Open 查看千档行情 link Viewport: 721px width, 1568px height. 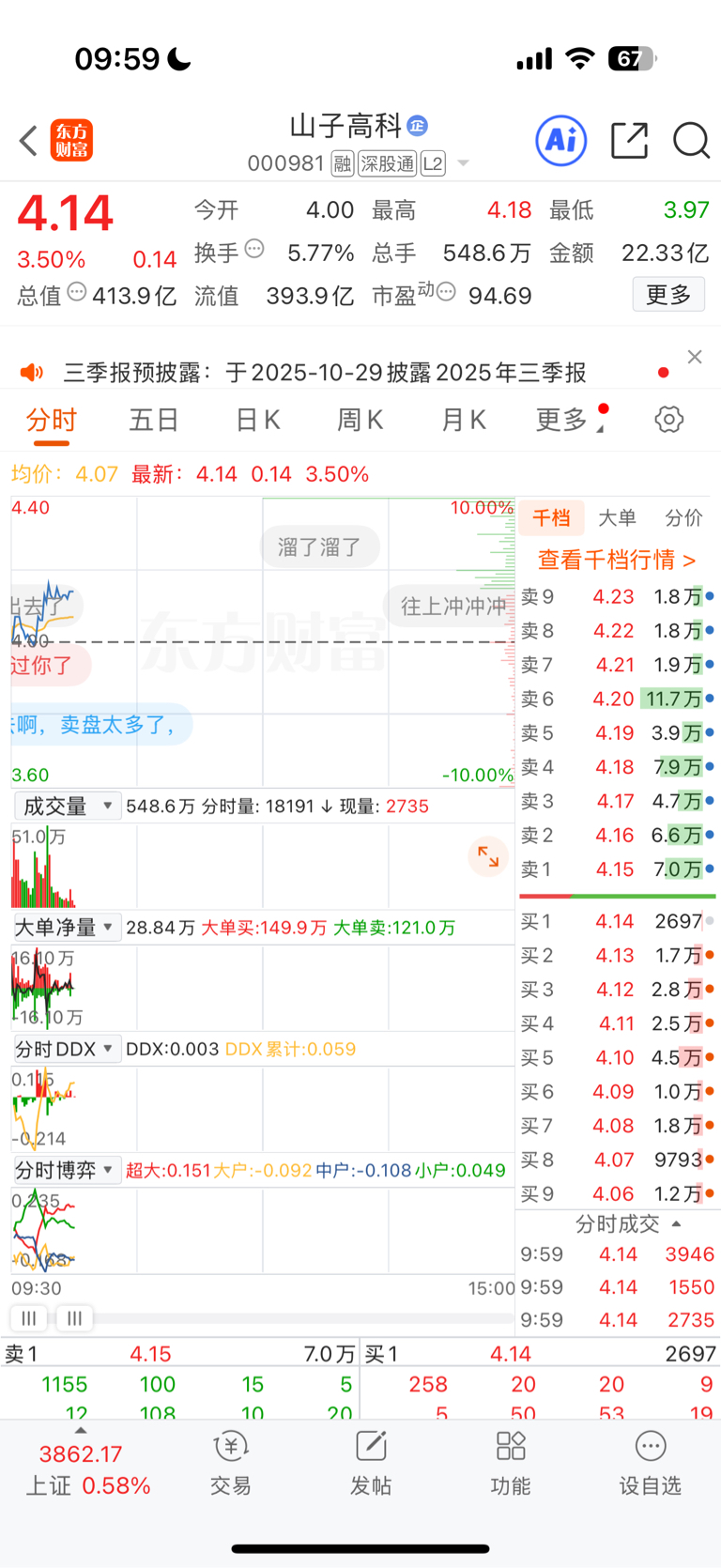tap(617, 560)
